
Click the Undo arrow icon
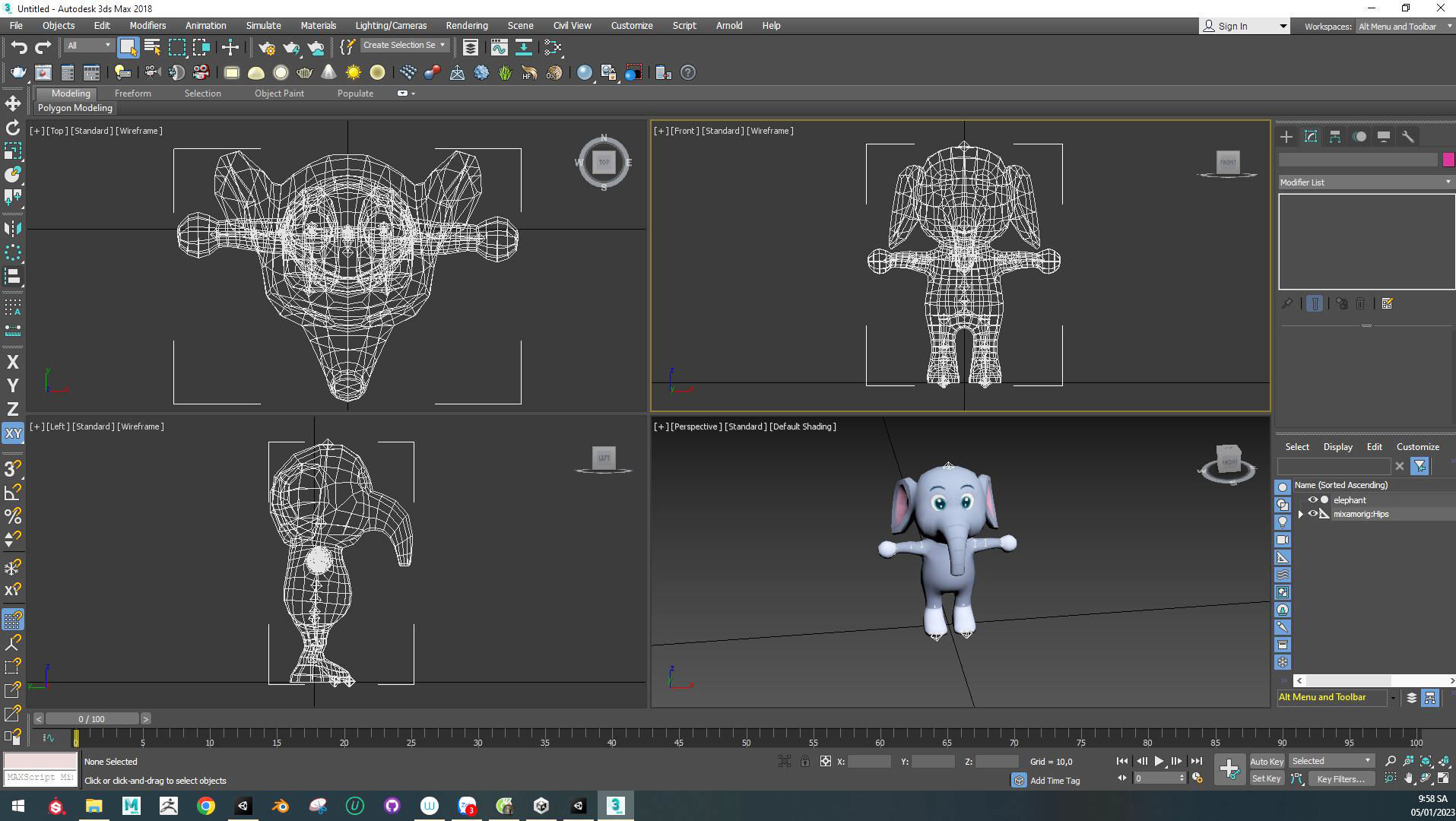[x=18, y=47]
